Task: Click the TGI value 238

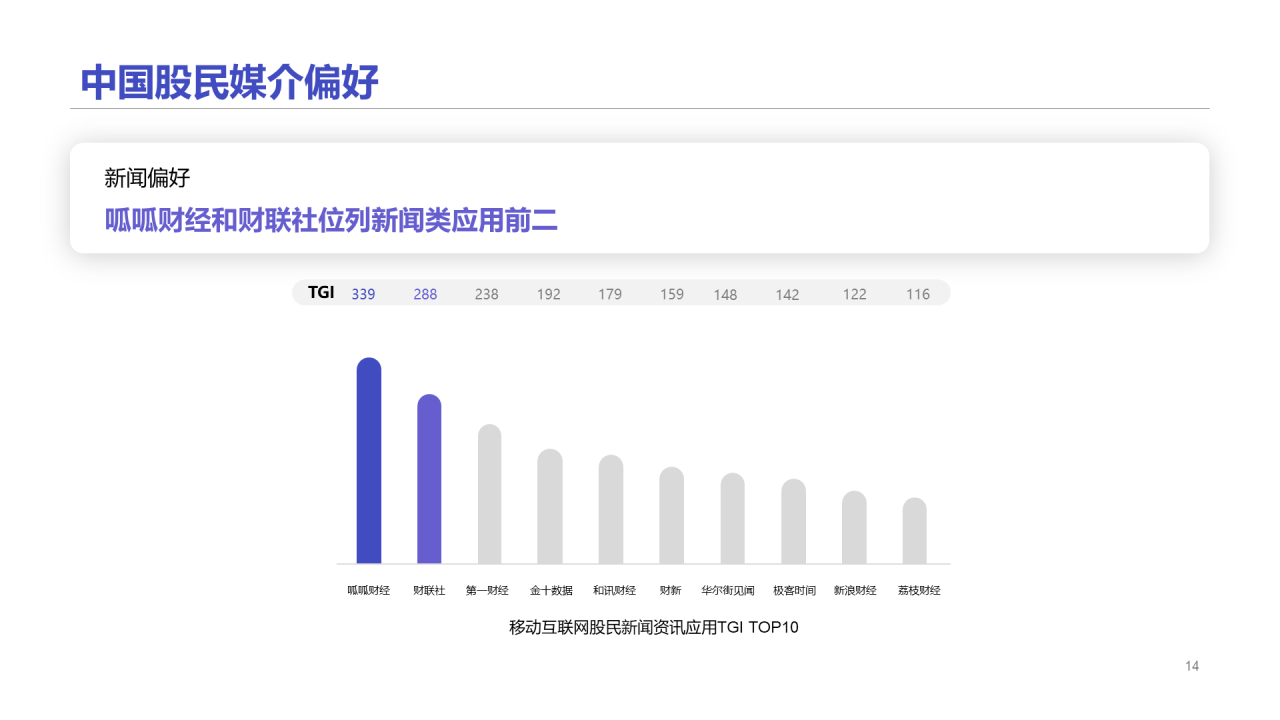Action: pyautogui.click(x=486, y=294)
